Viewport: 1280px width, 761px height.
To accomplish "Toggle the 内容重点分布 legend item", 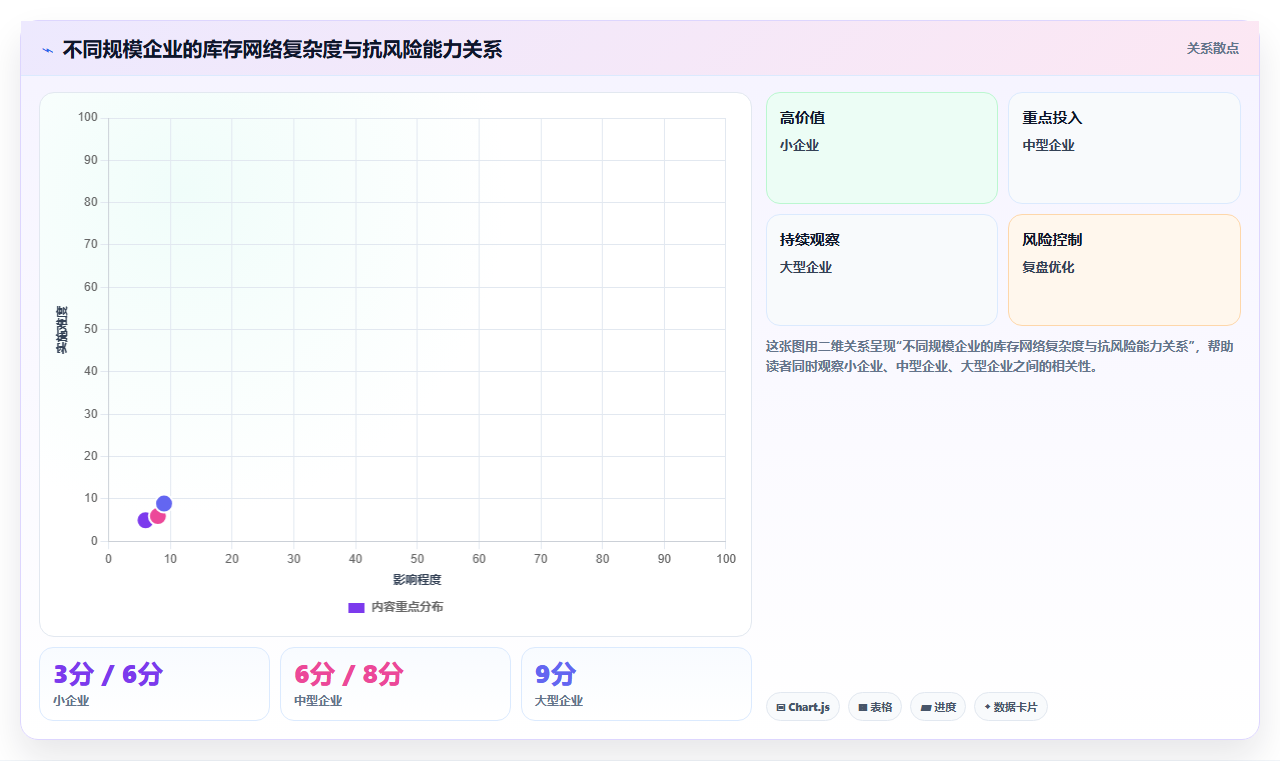I will coord(395,607).
